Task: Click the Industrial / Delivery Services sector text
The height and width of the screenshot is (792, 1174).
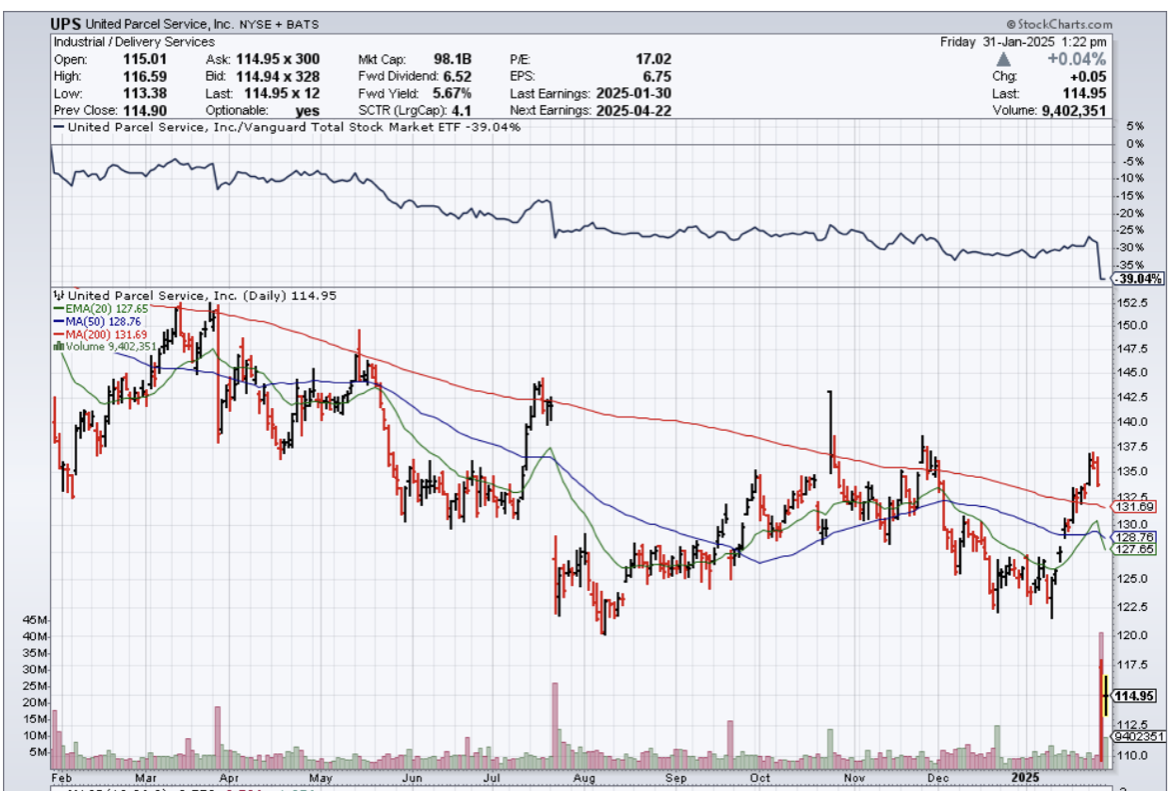Action: coord(134,42)
